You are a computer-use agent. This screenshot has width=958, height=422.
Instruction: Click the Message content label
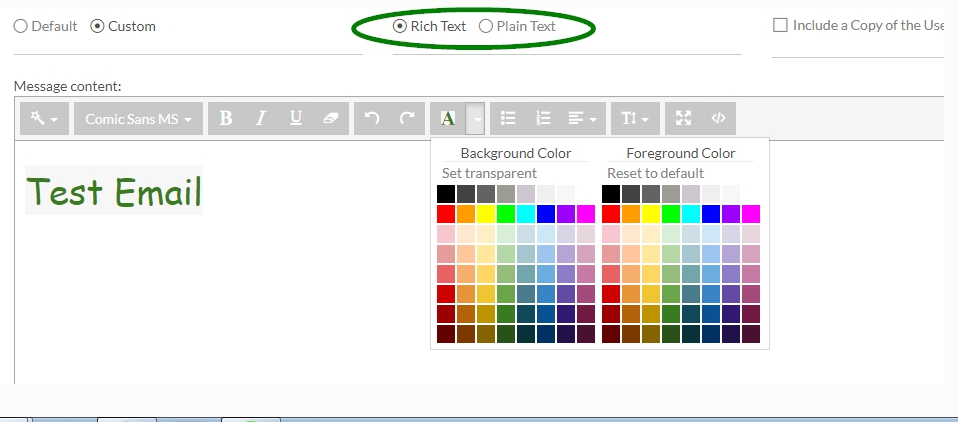(x=68, y=86)
